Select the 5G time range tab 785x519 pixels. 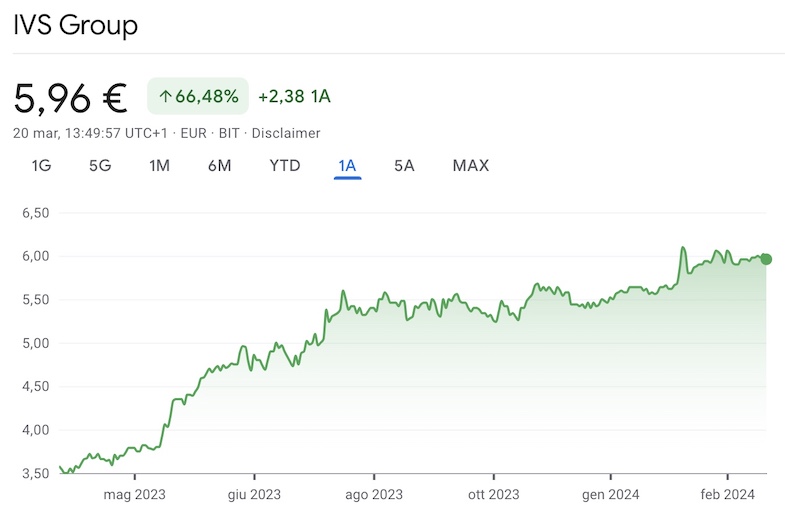point(100,166)
